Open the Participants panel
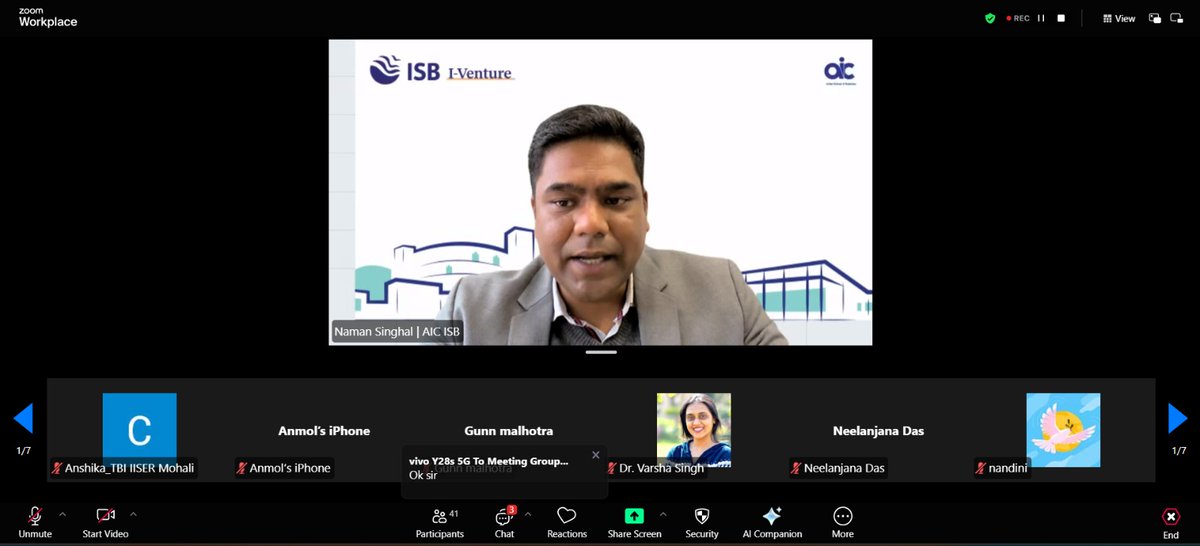Image resolution: width=1200 pixels, height=546 pixels. (440, 521)
